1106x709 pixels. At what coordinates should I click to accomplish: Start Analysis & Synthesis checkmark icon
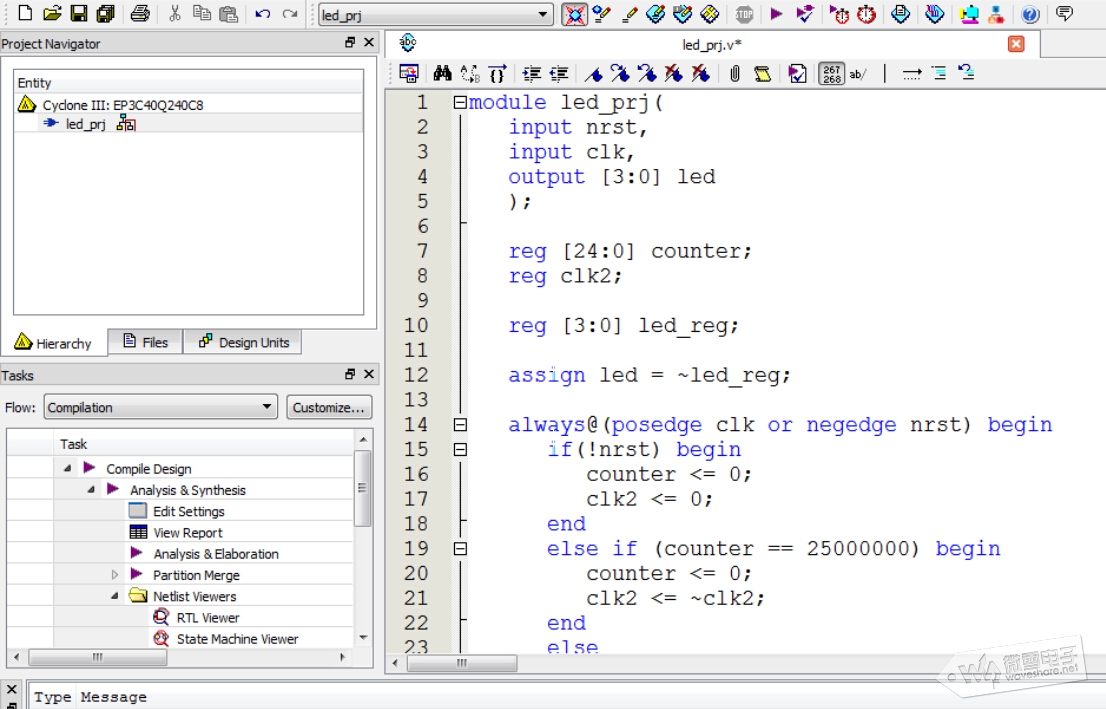(804, 13)
